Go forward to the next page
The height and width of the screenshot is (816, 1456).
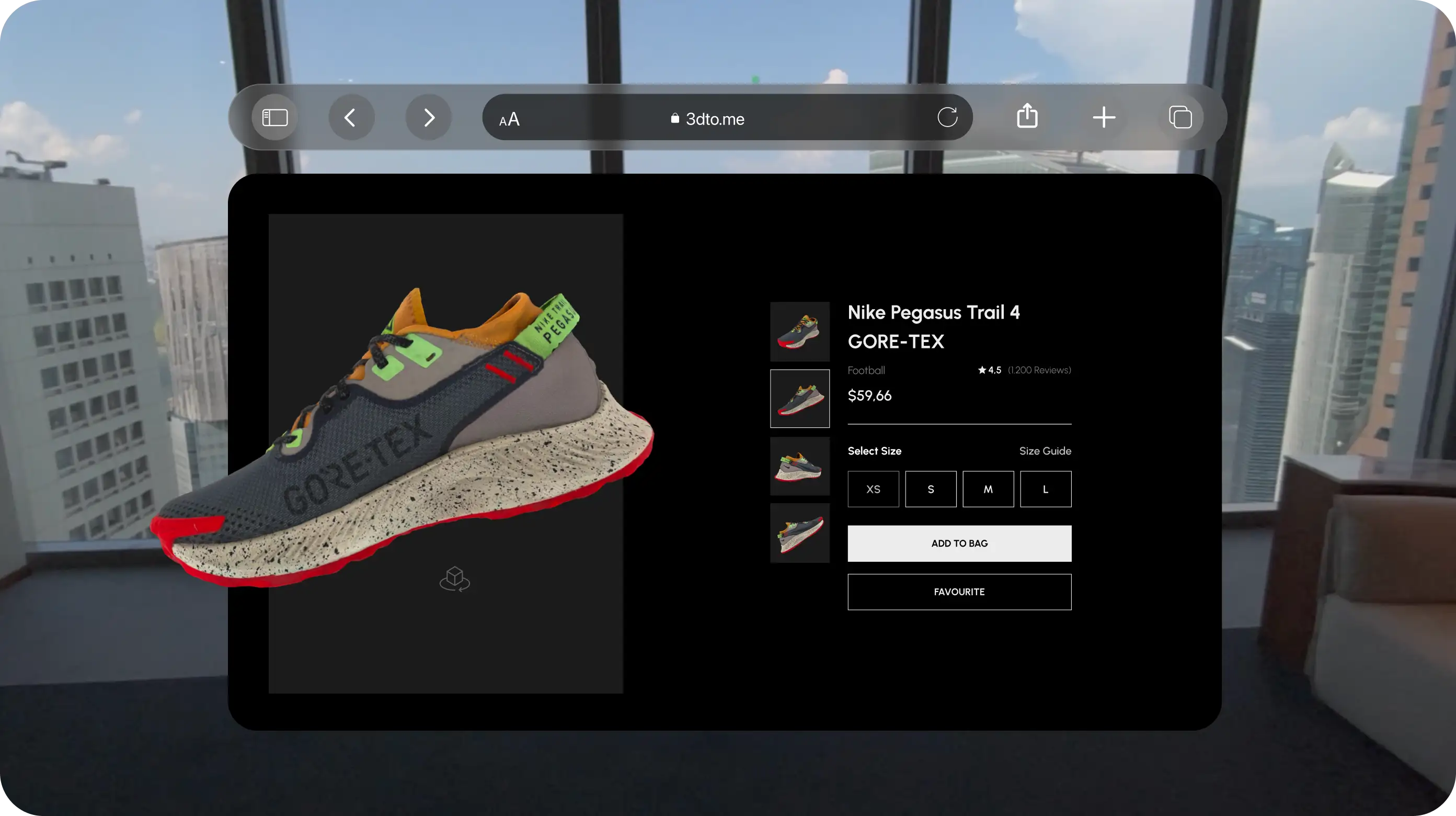[428, 118]
